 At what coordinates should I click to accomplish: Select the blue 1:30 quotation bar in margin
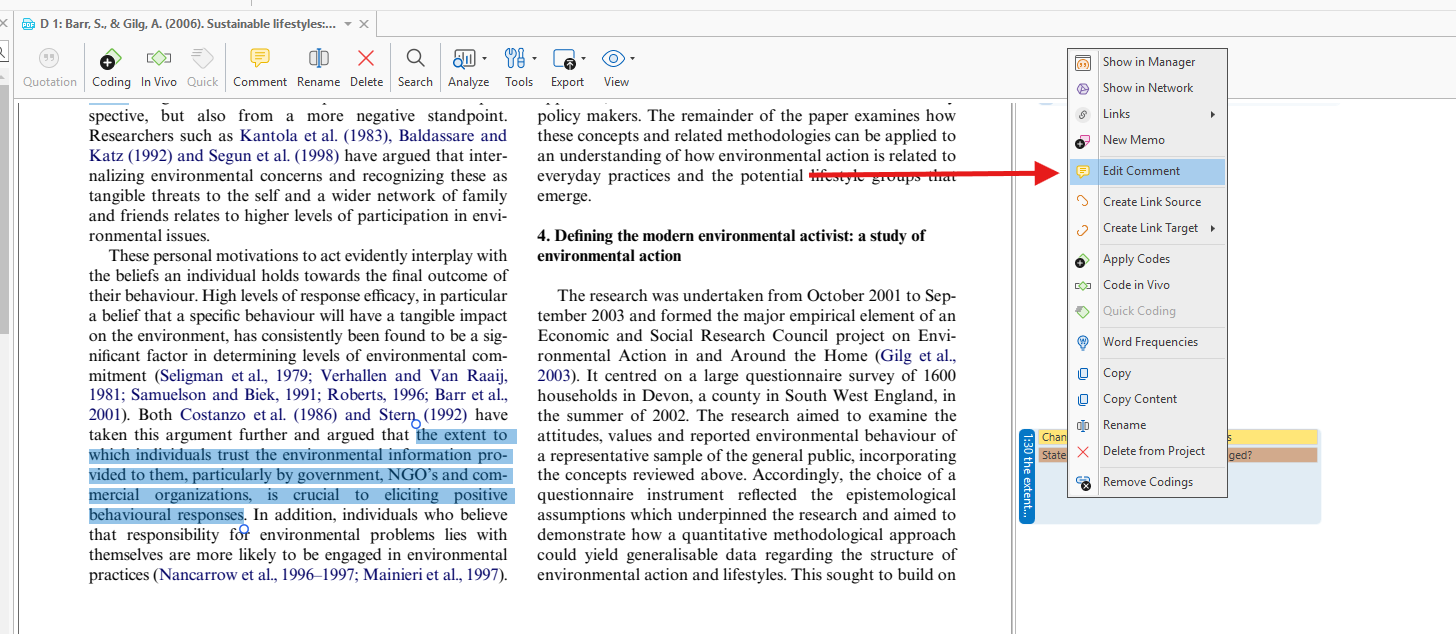(x=1027, y=476)
